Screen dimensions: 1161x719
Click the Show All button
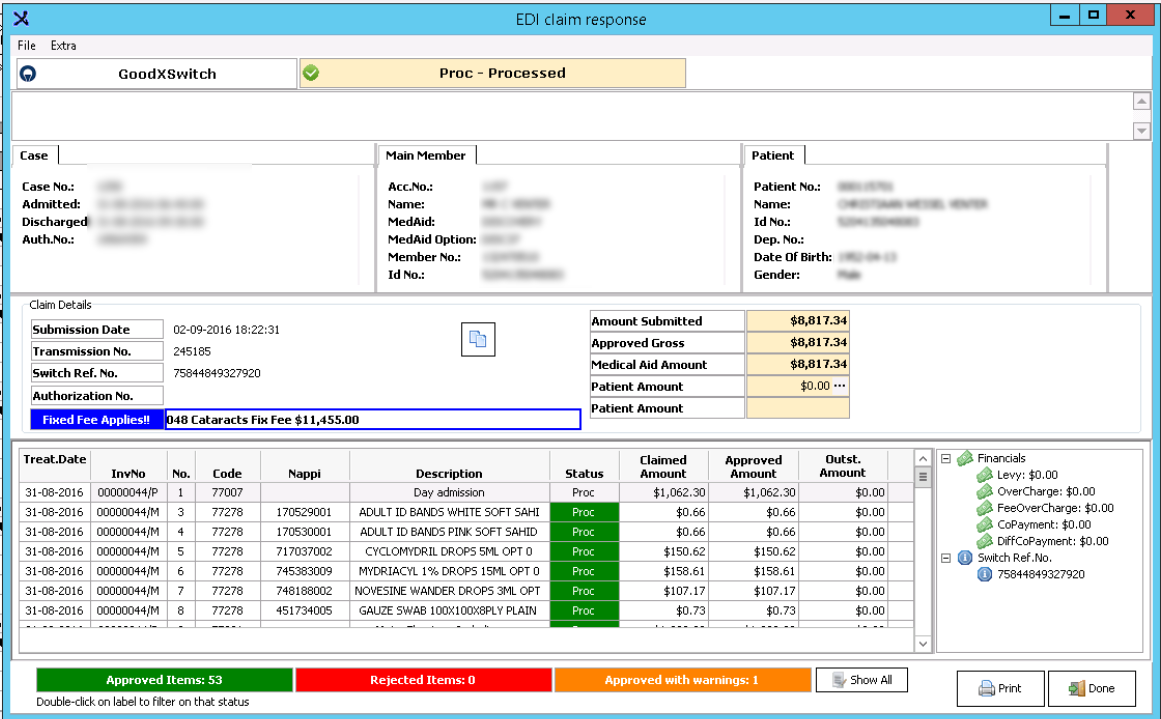pos(861,680)
